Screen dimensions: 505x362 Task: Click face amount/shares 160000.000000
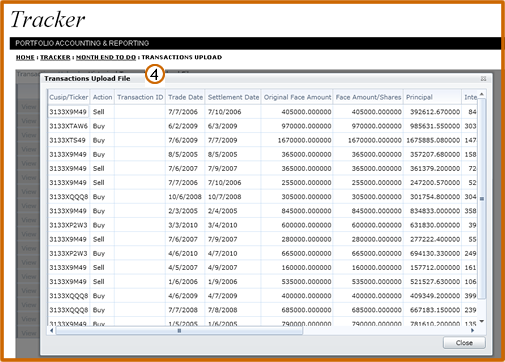[377, 267]
